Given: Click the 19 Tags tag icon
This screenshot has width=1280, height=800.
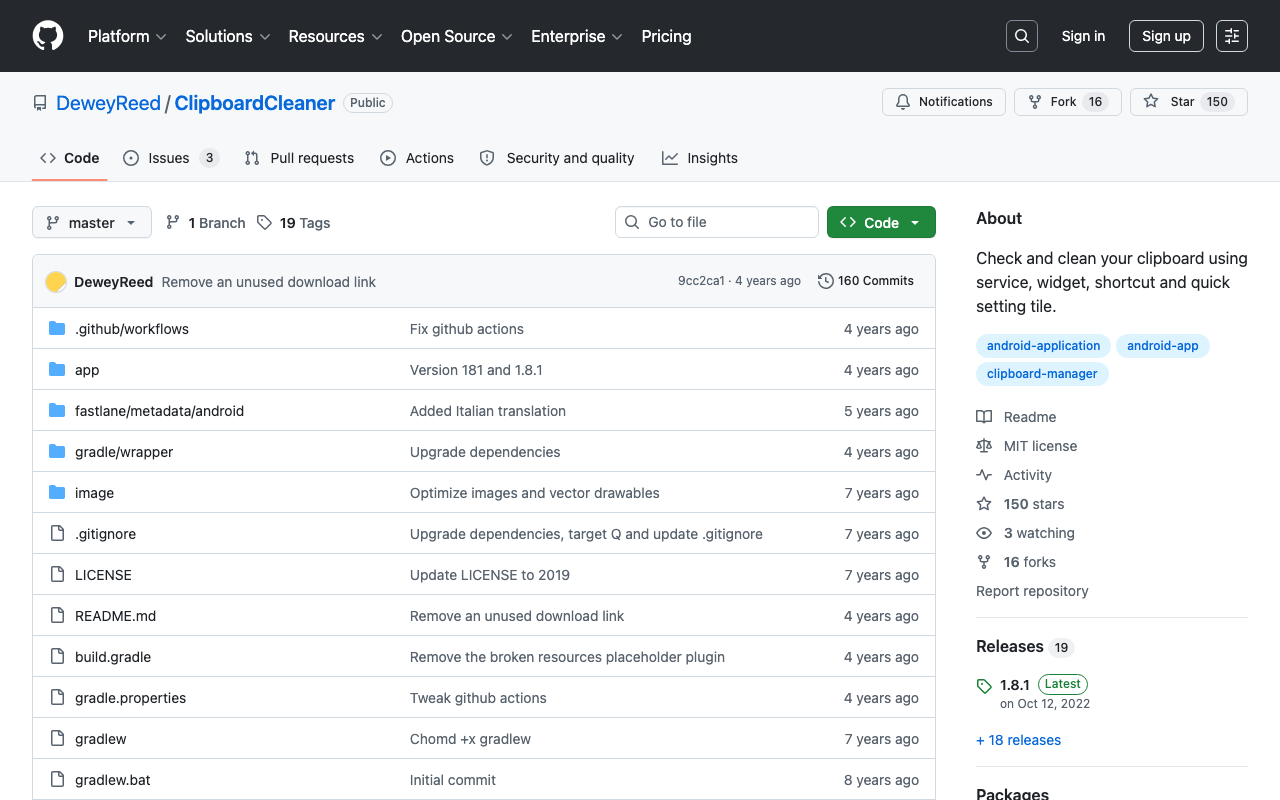Looking at the screenshot, I should [264, 223].
